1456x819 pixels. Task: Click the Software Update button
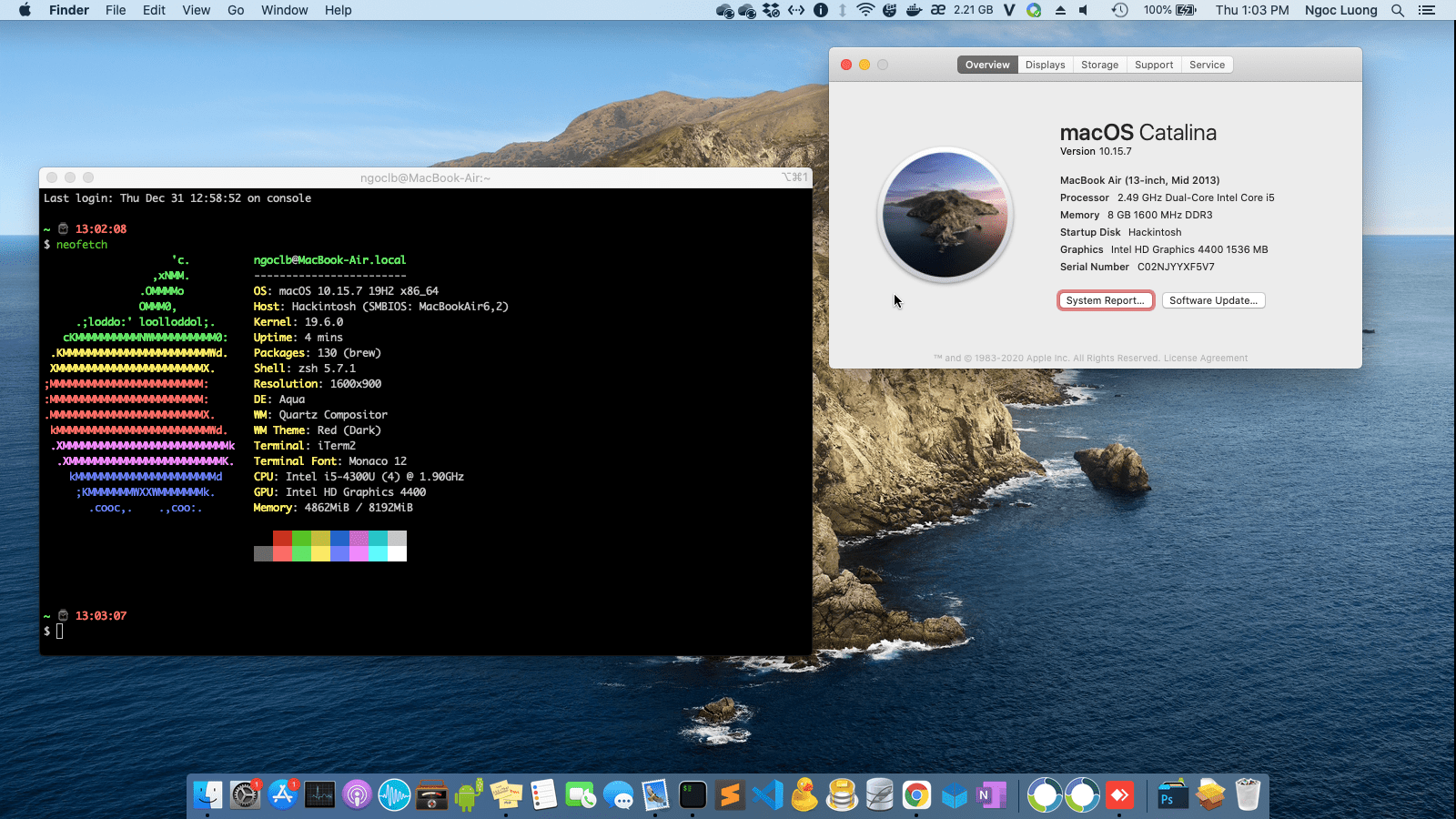tap(1213, 300)
